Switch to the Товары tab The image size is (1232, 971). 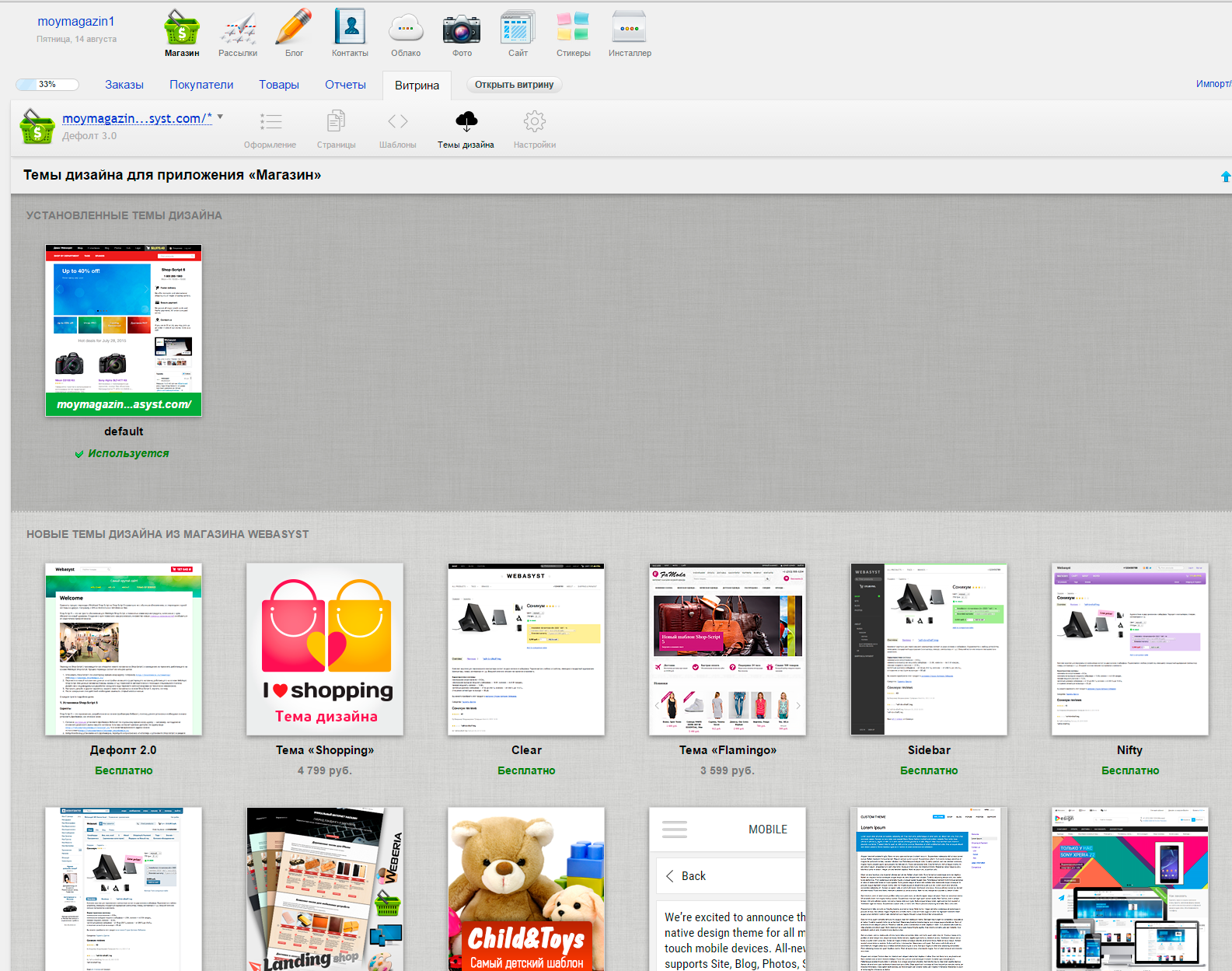click(x=279, y=85)
